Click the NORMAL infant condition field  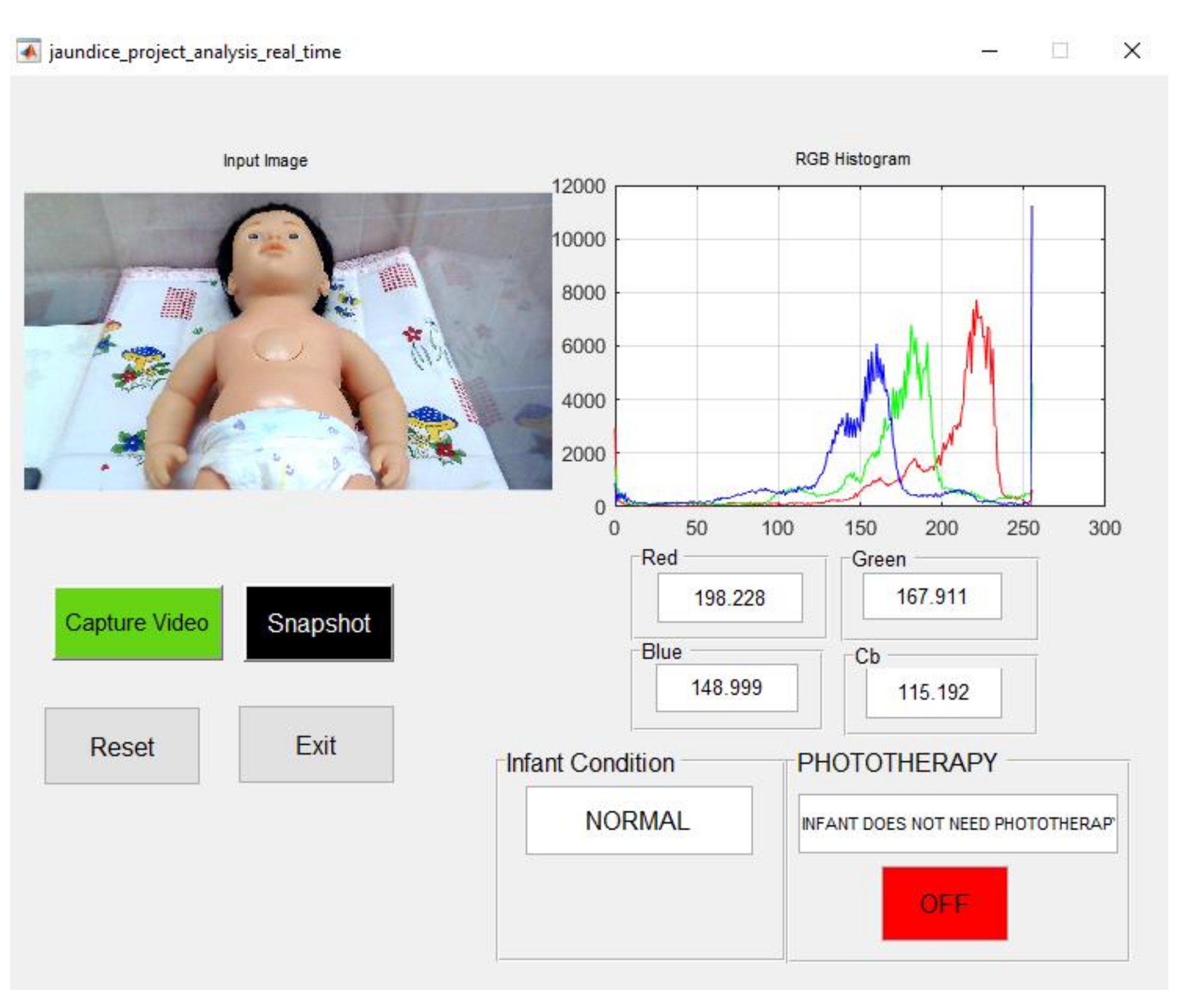[639, 821]
